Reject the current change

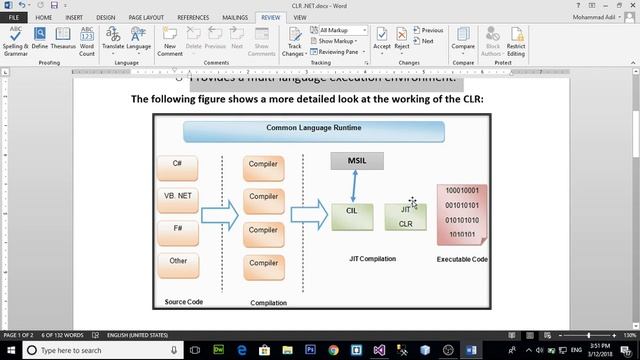click(402, 41)
